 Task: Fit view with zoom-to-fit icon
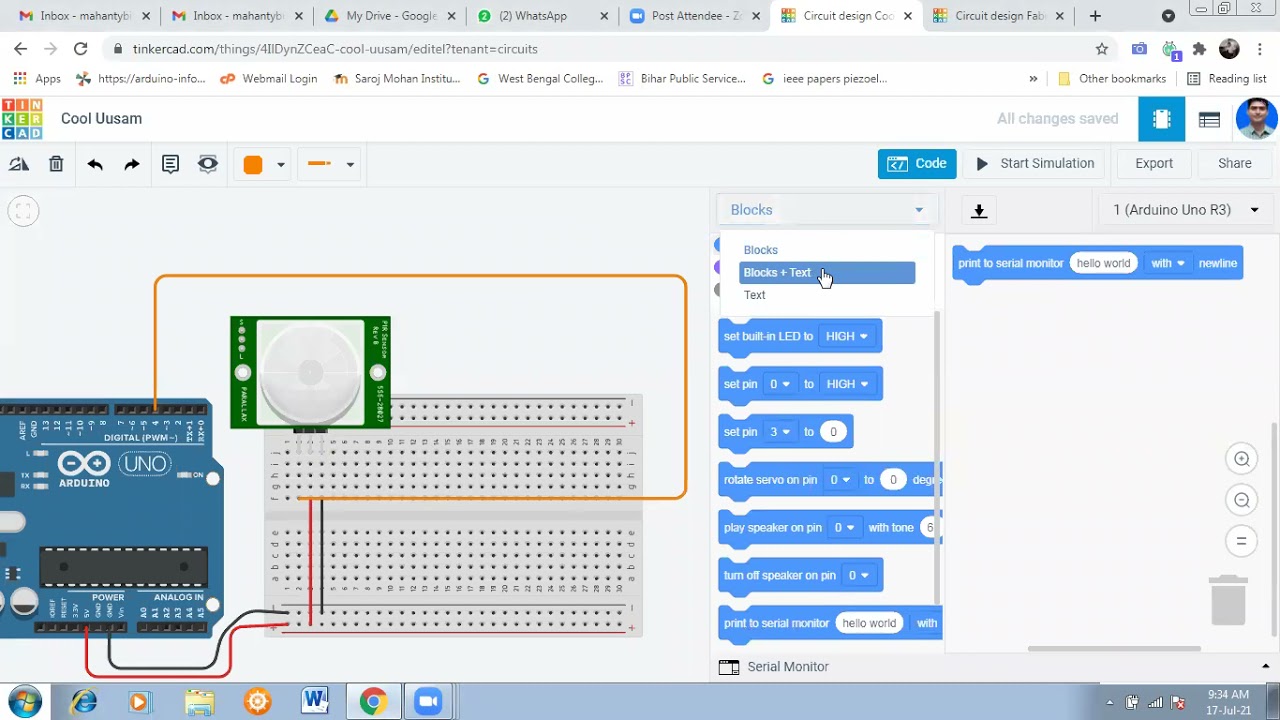[x=23, y=211]
